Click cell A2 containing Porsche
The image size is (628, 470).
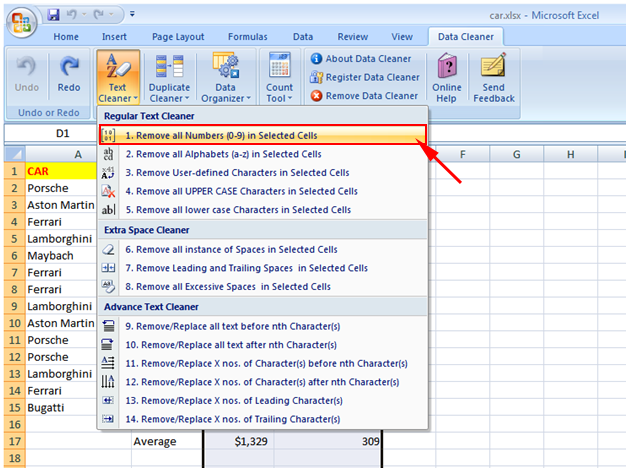[x=61, y=188]
